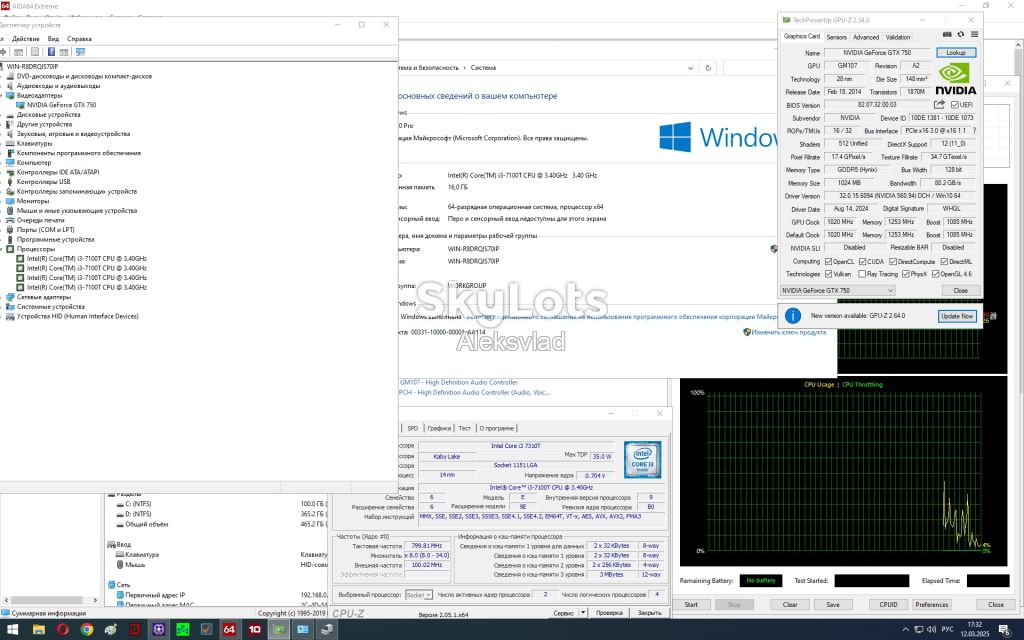This screenshot has height=640, width=1024.
Task: Switch to the Advanced tab in GPU-Z
Action: [x=866, y=37]
